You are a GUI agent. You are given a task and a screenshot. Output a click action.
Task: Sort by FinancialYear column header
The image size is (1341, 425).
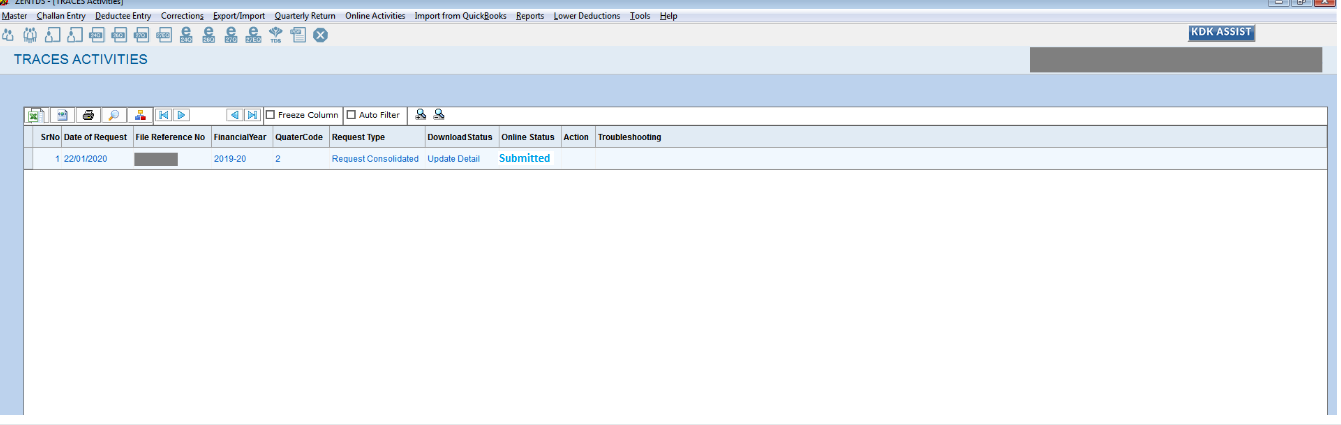pos(241,137)
